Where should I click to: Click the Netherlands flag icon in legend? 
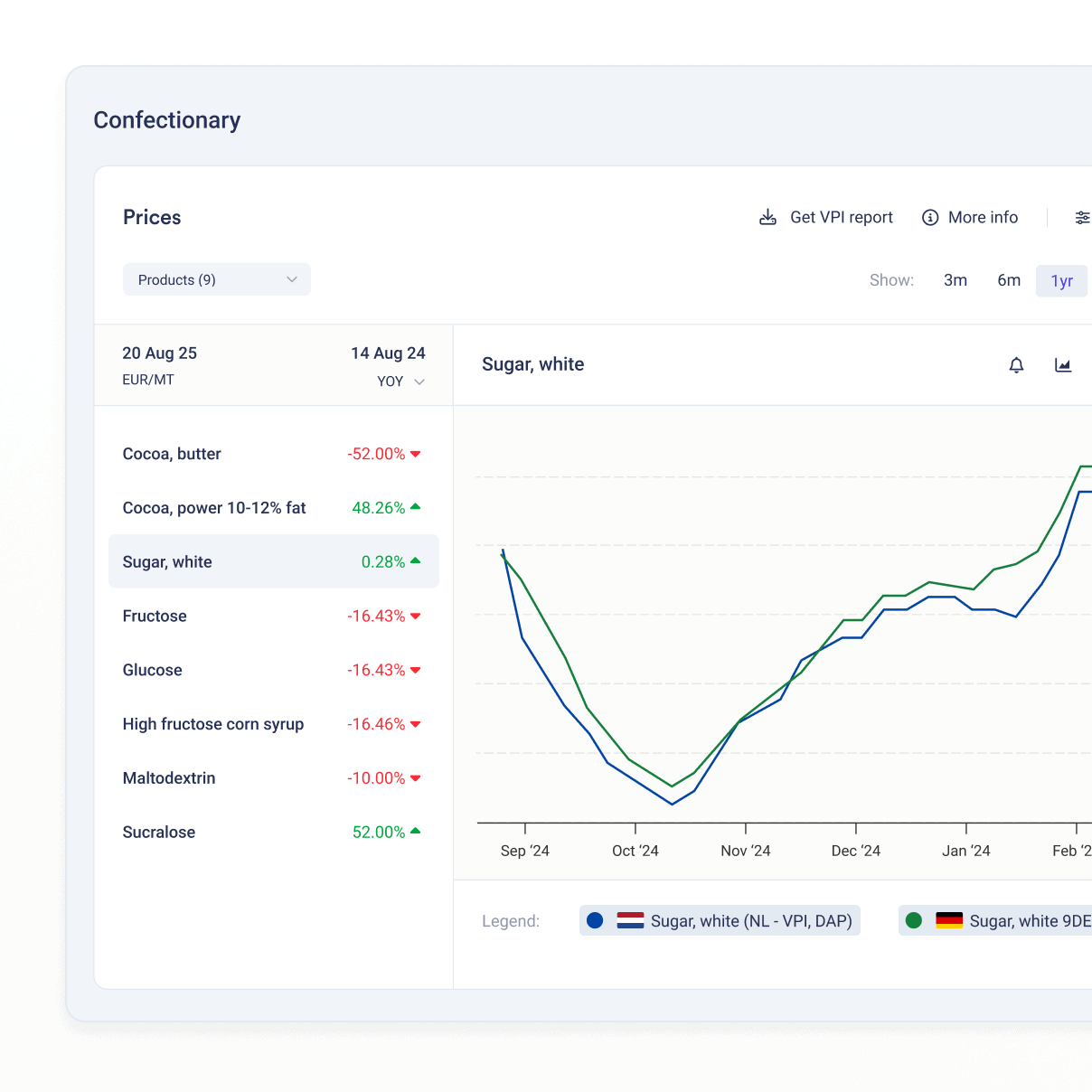(630, 920)
